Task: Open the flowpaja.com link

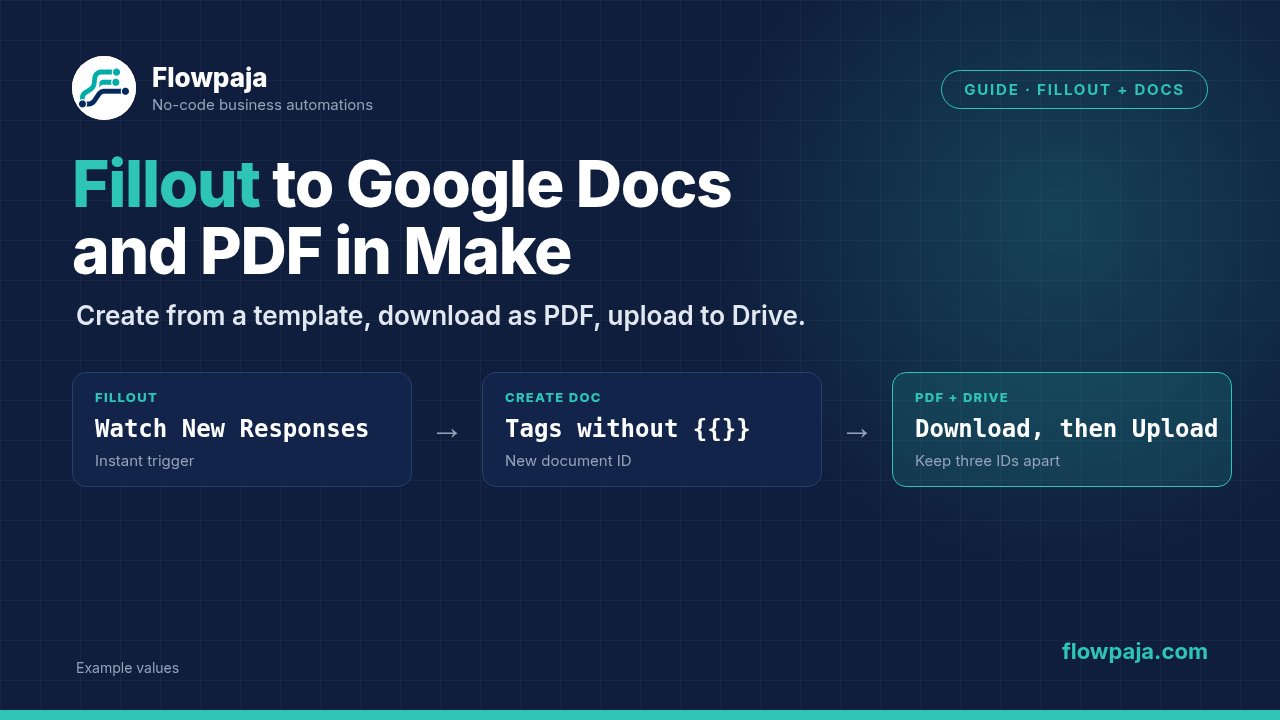Action: coord(1135,652)
